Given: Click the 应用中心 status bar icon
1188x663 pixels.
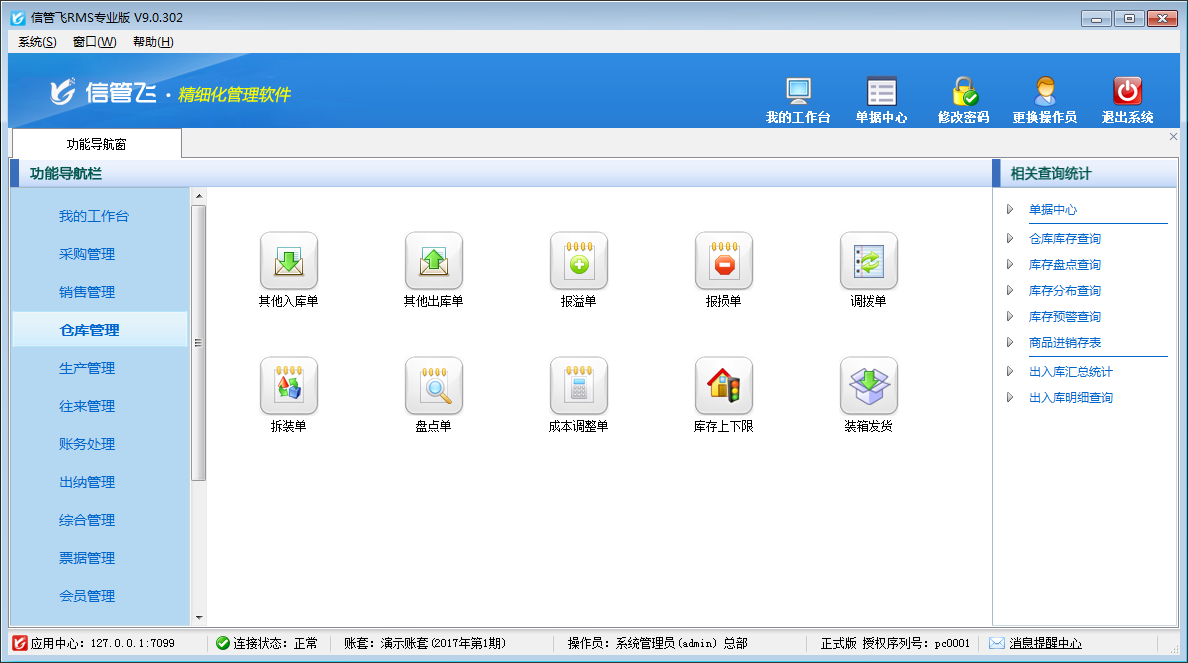Looking at the screenshot, I should (x=20, y=643).
